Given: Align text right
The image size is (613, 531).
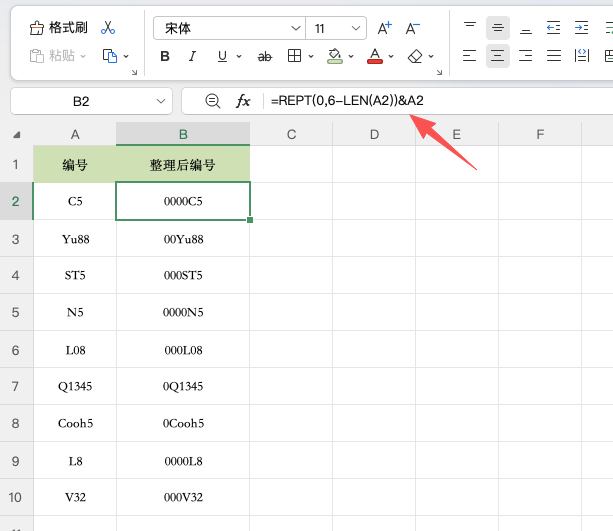Looking at the screenshot, I should coord(525,56).
